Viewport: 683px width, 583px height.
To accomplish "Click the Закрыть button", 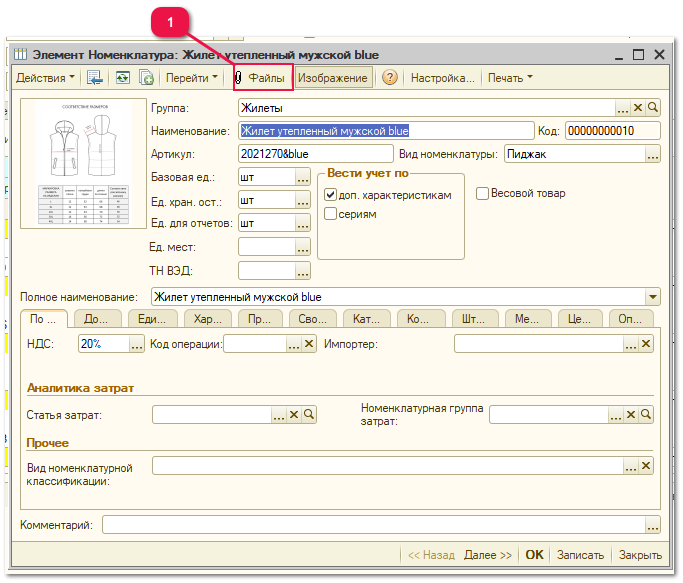I will [x=640, y=555].
